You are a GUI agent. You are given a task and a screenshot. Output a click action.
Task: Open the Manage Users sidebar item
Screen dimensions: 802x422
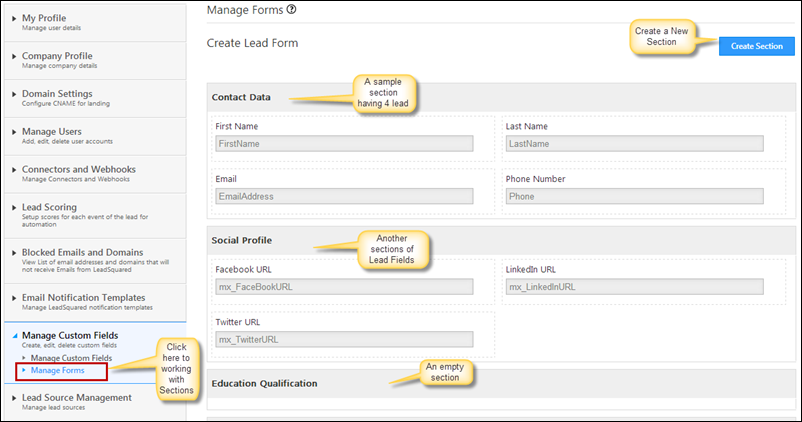pos(52,131)
